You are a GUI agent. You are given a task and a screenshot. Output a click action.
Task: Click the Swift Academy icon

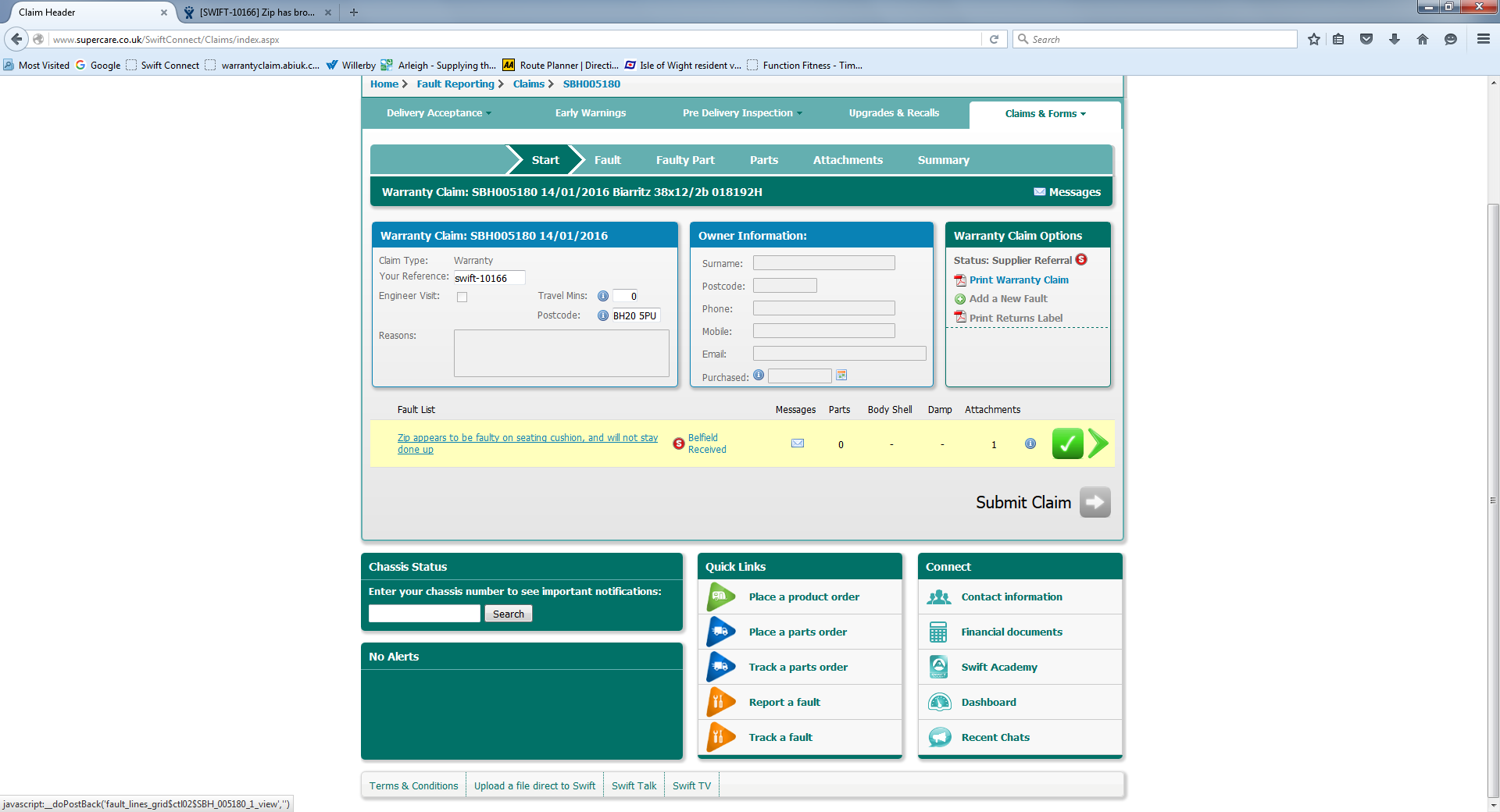938,668
